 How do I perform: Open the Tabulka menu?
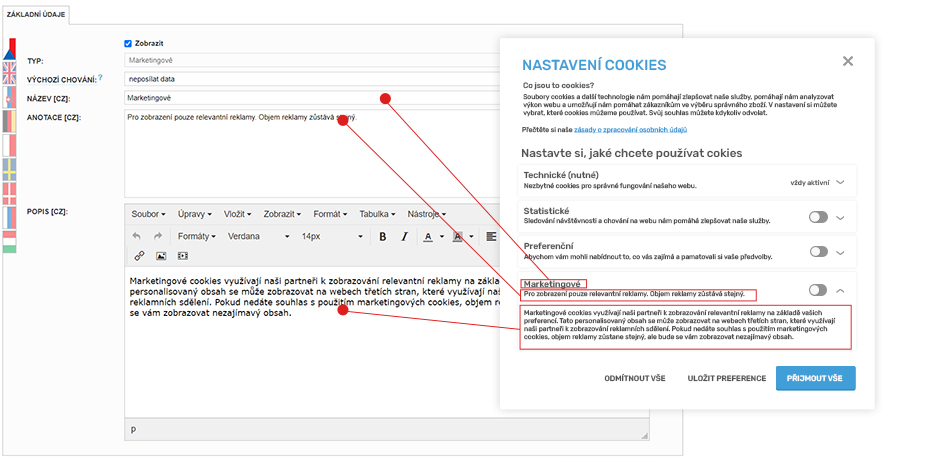(377, 214)
